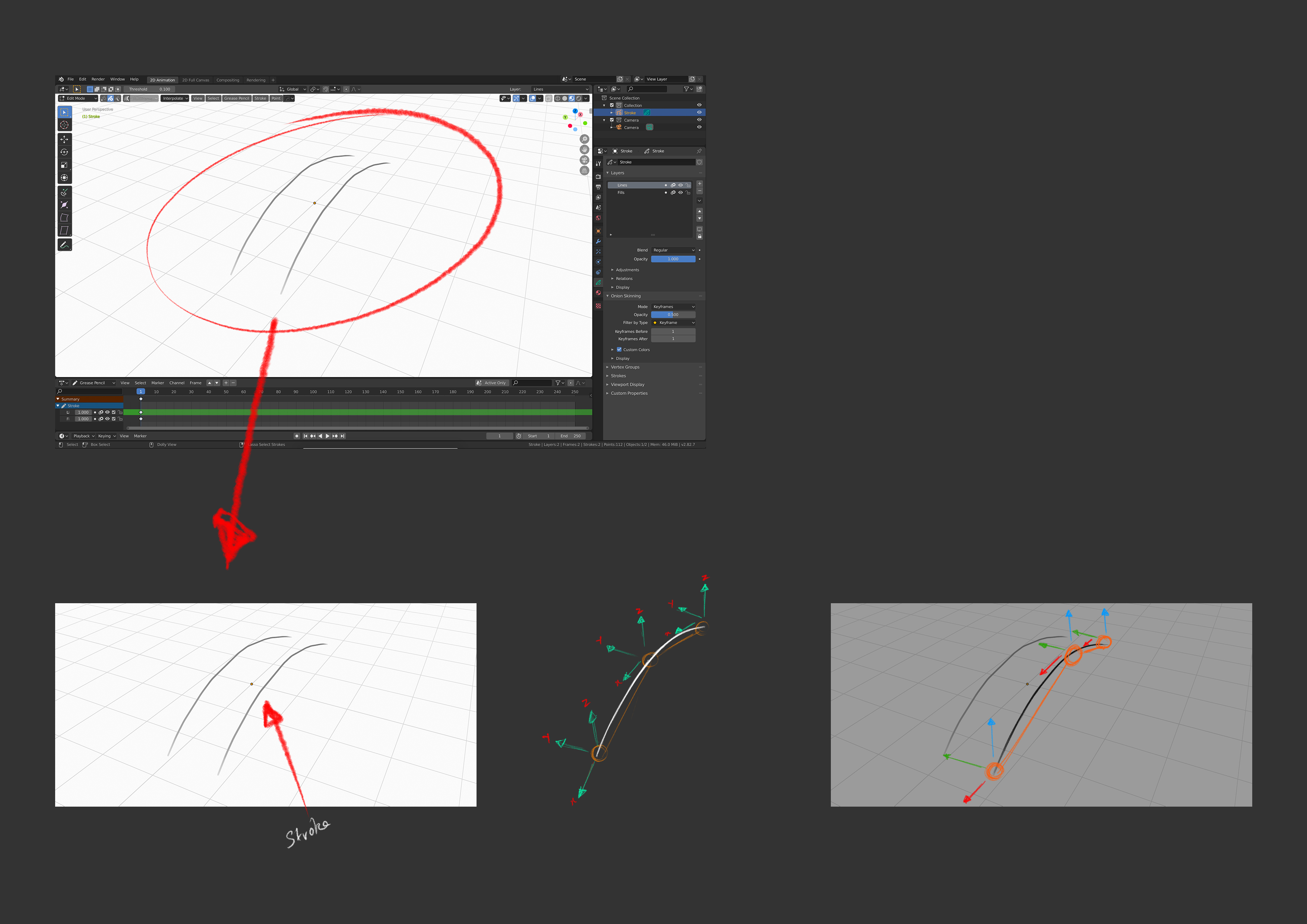1307x924 pixels.
Task: Open the Modifiers wrench properties tab
Action: (x=598, y=241)
